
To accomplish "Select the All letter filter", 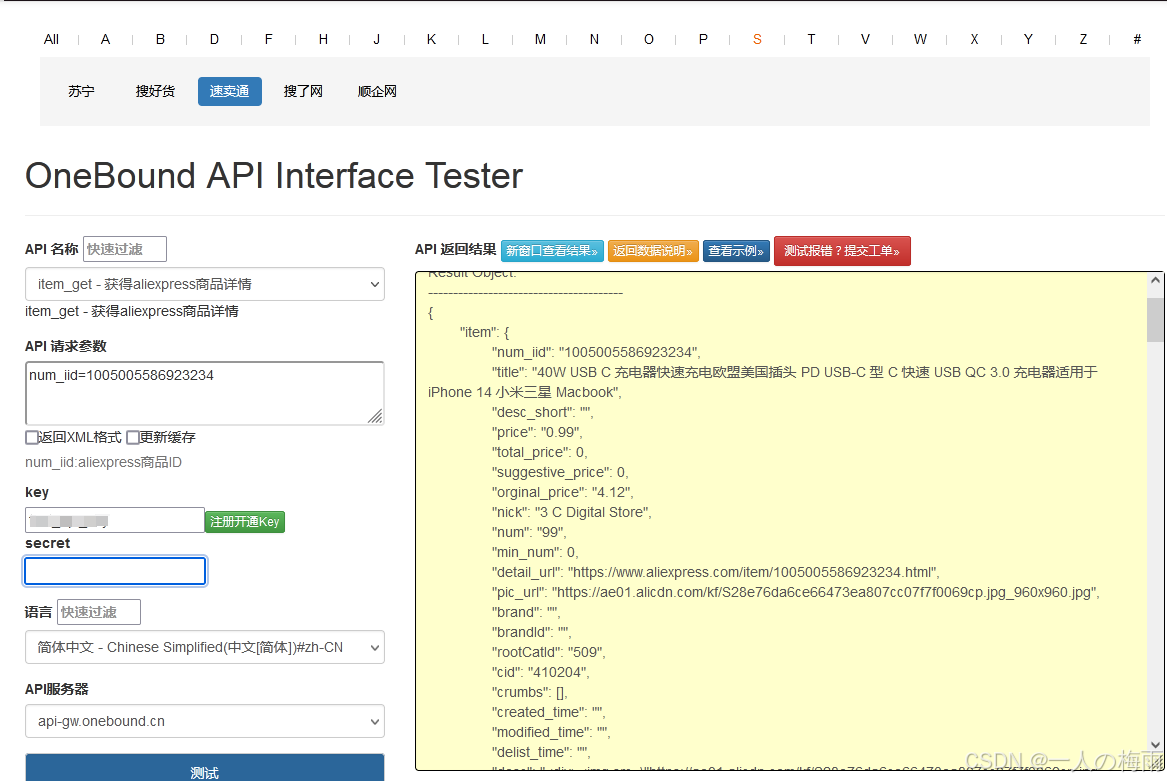I will 51,39.
